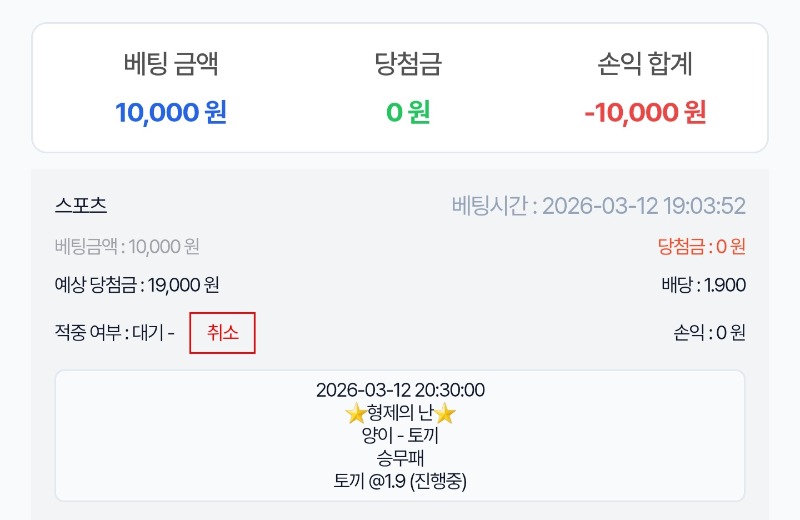Click the 손익 : 0 원 text
Screen dimensions: 800x520
710,333
